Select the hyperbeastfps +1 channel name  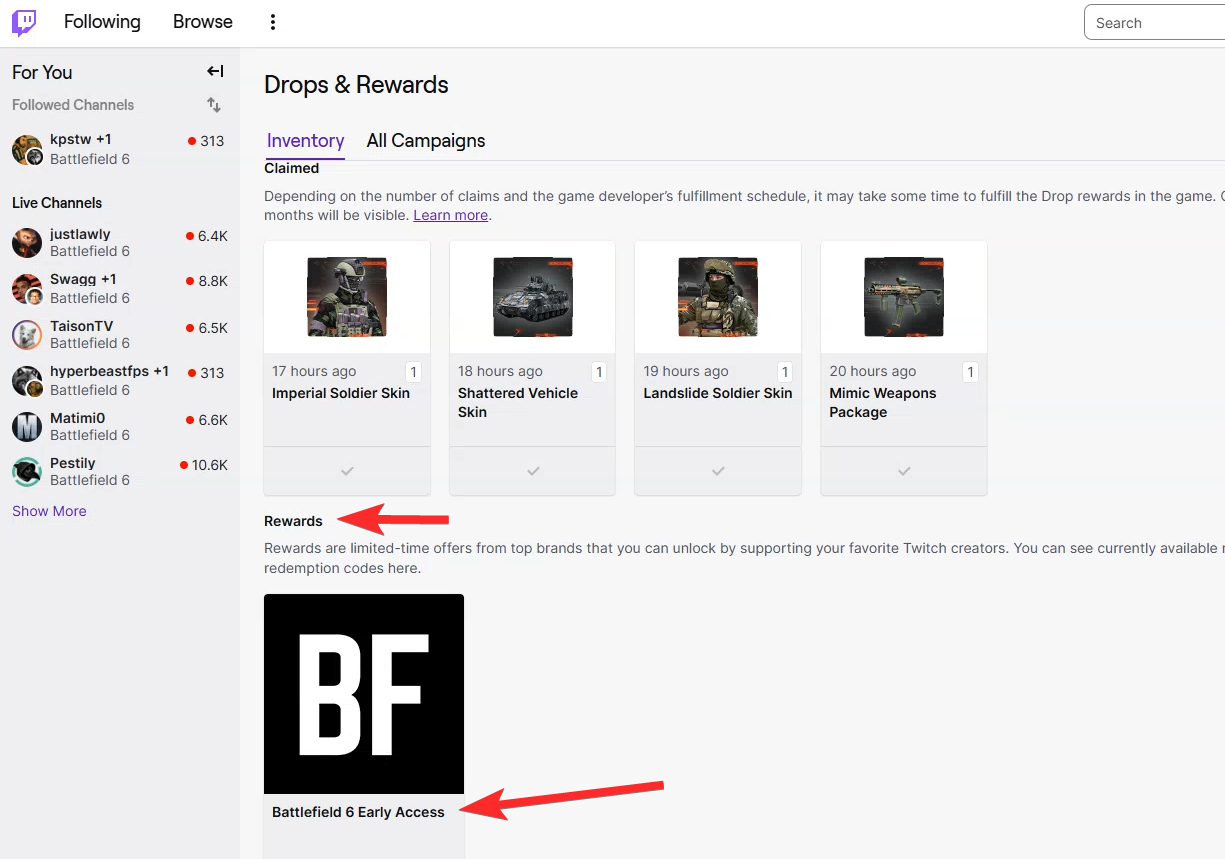tap(109, 371)
